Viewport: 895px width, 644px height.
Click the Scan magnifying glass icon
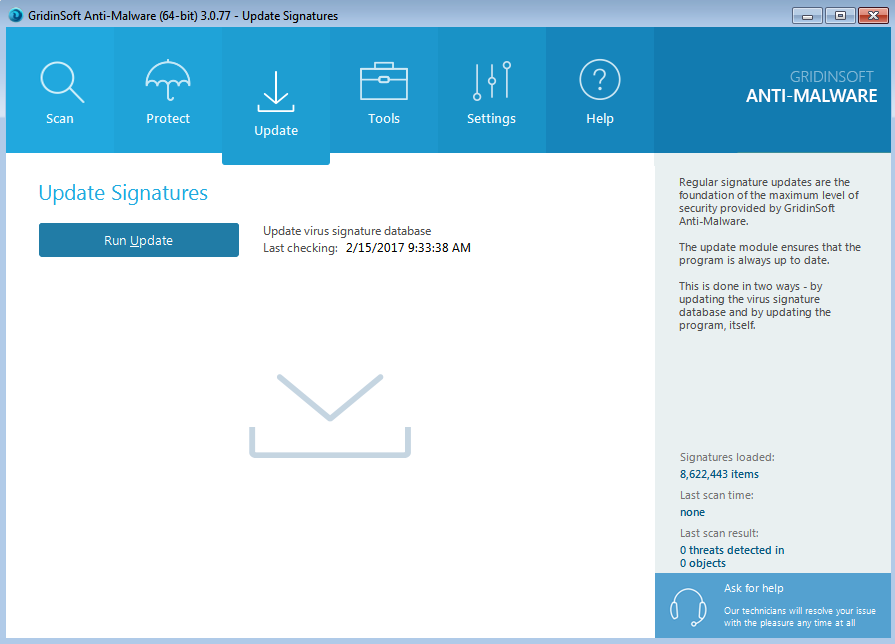[x=60, y=81]
